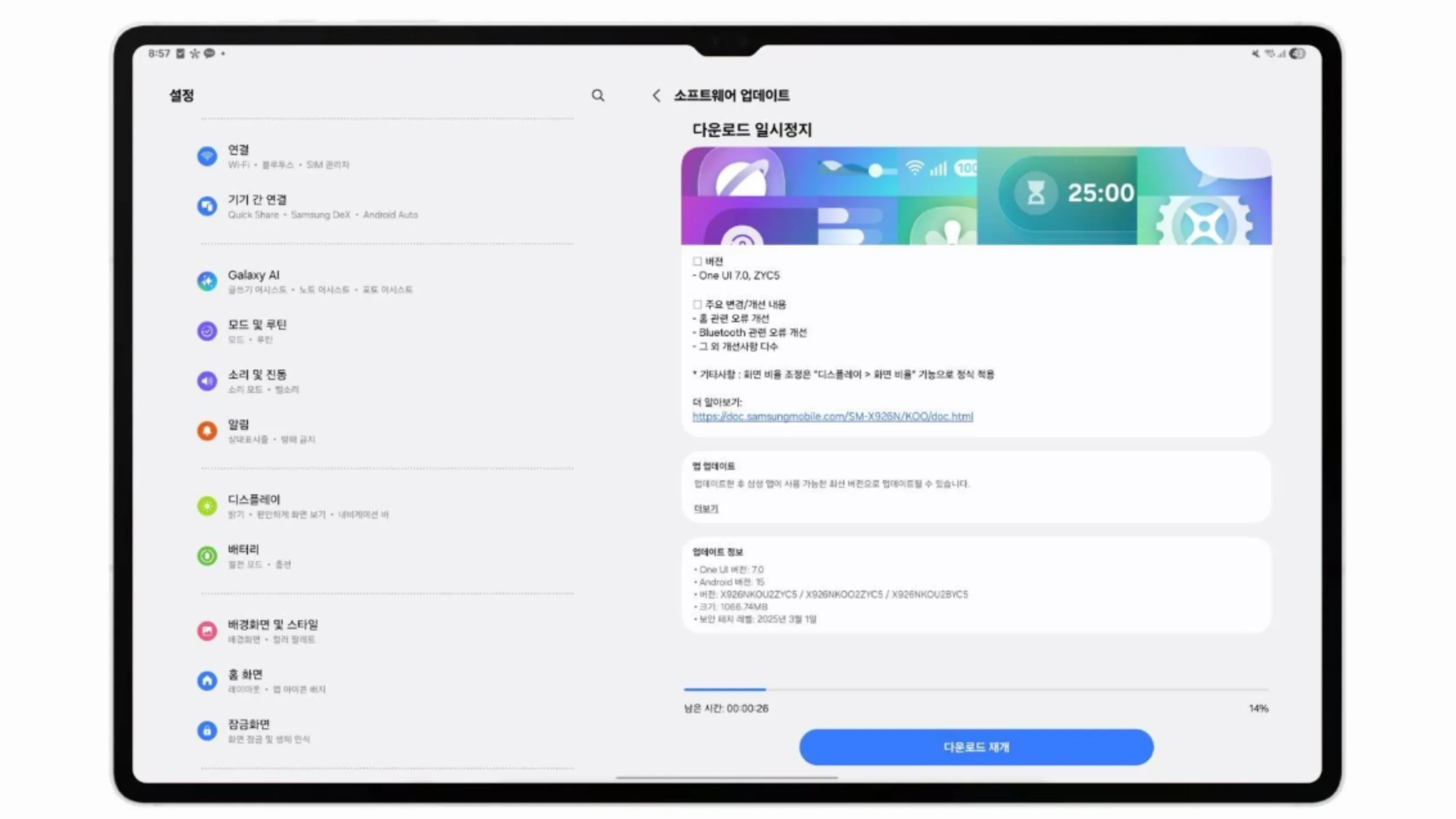1456x819 pixels.
Task: Tap the battery indicator in status bar
Action: pos(1297,53)
